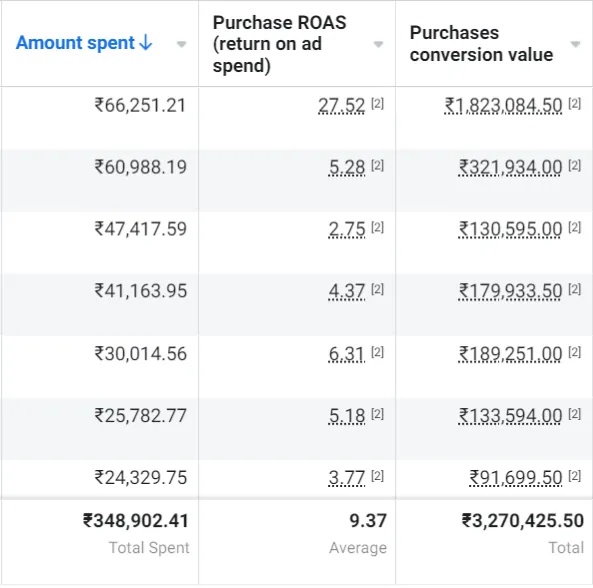Viewport: 593px width, 588px height.
Task: Open the Purchases conversion value dropdown arrow
Action: [575, 45]
